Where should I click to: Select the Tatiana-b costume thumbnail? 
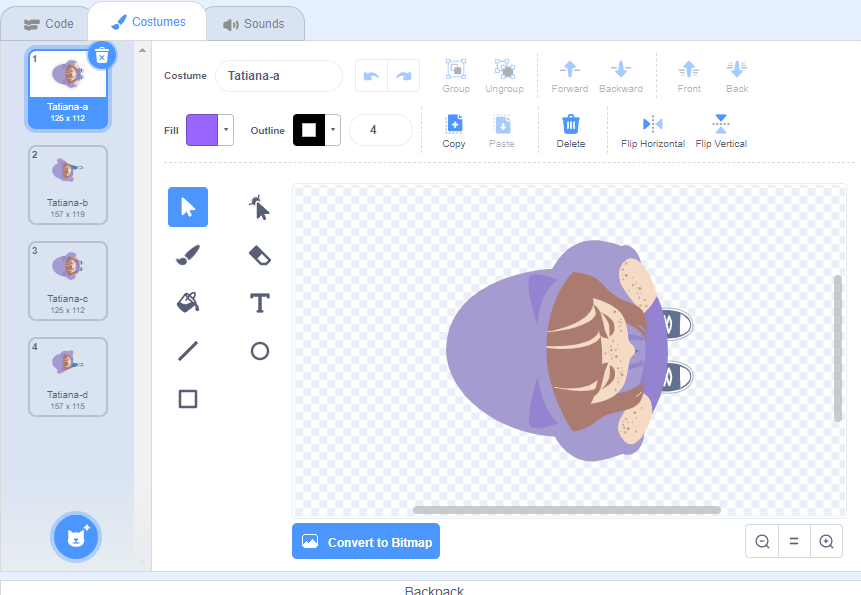click(68, 185)
